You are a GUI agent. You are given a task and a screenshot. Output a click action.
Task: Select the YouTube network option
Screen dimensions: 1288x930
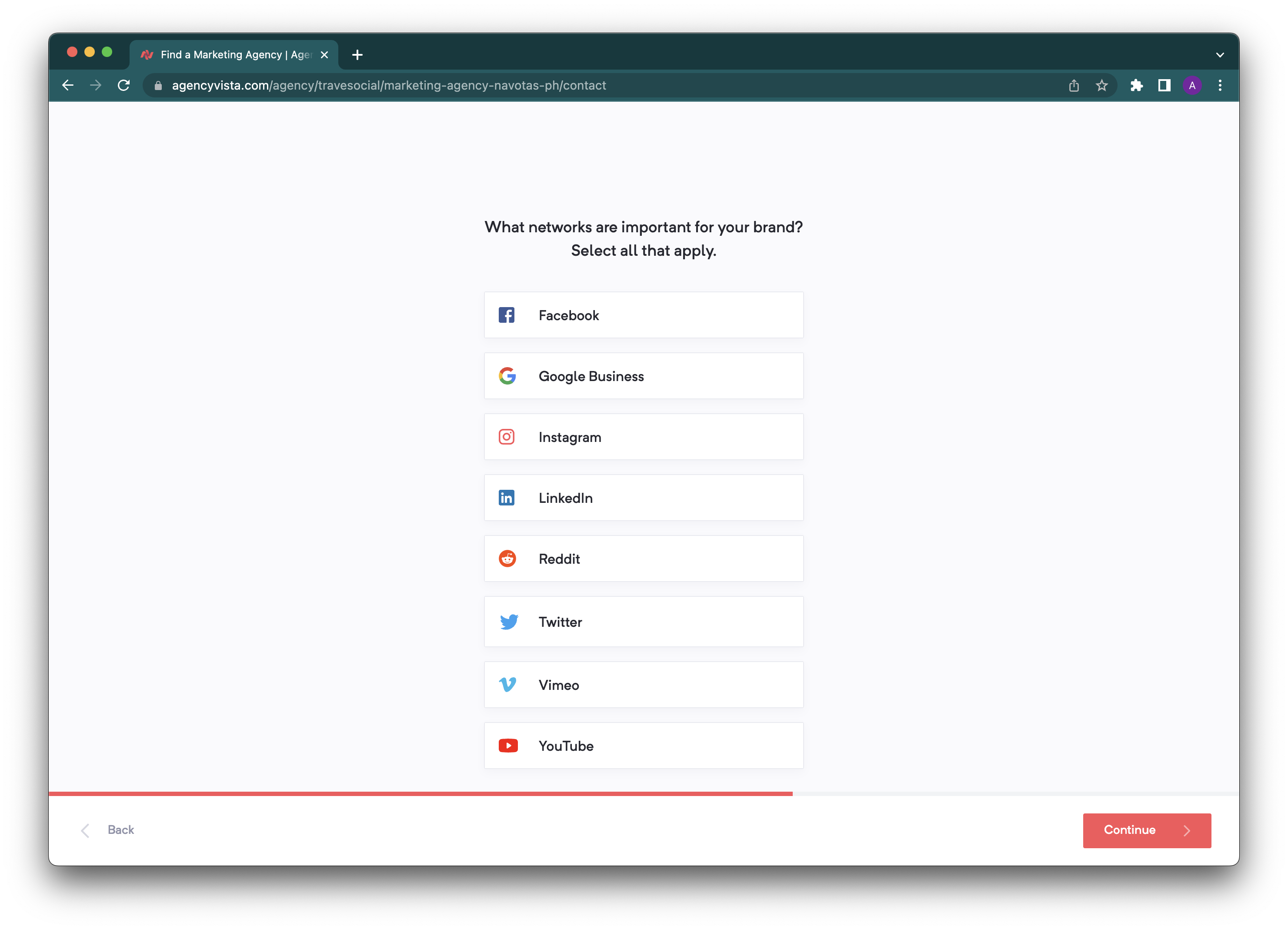tap(644, 746)
